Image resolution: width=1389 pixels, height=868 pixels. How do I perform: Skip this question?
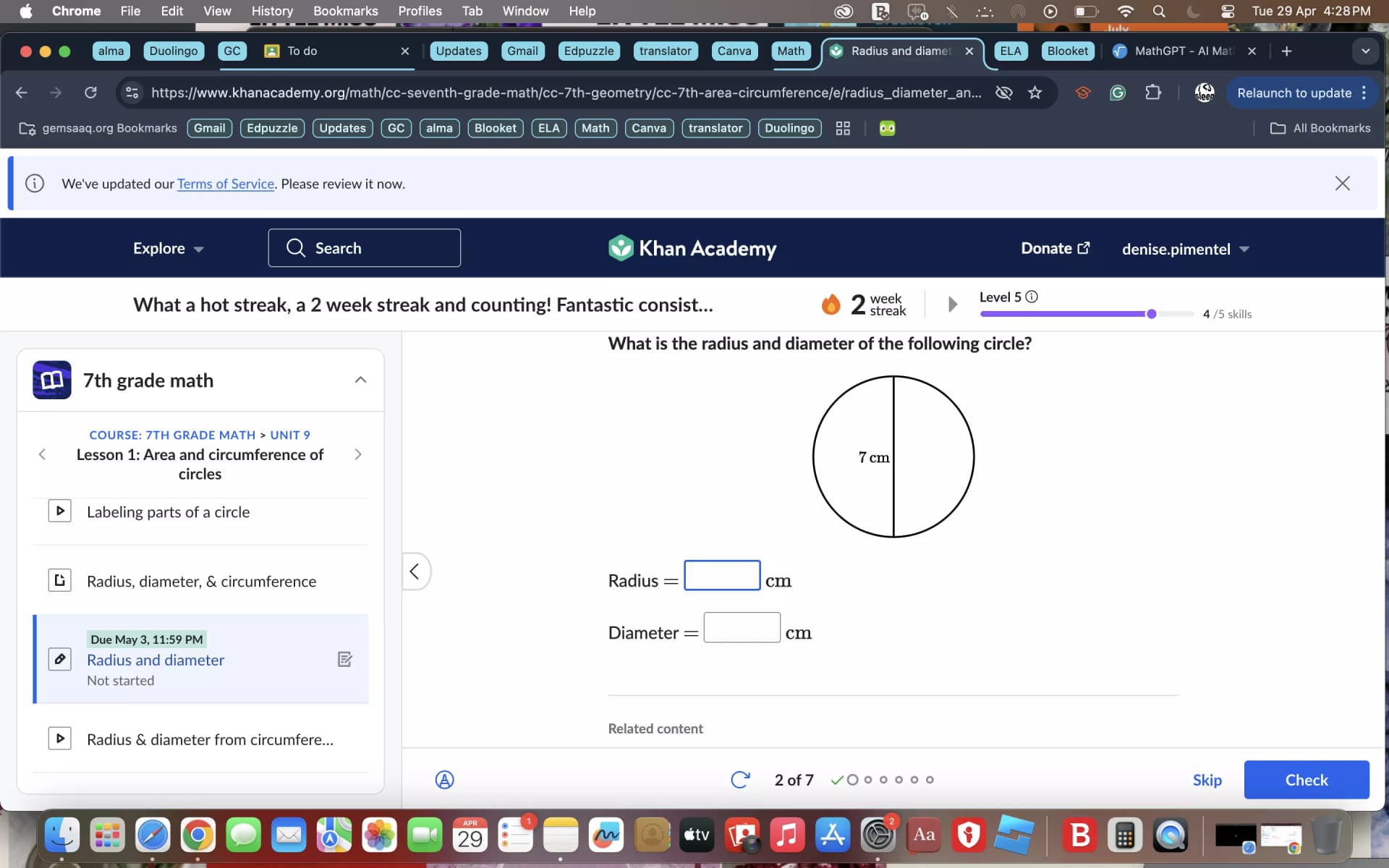click(1207, 780)
